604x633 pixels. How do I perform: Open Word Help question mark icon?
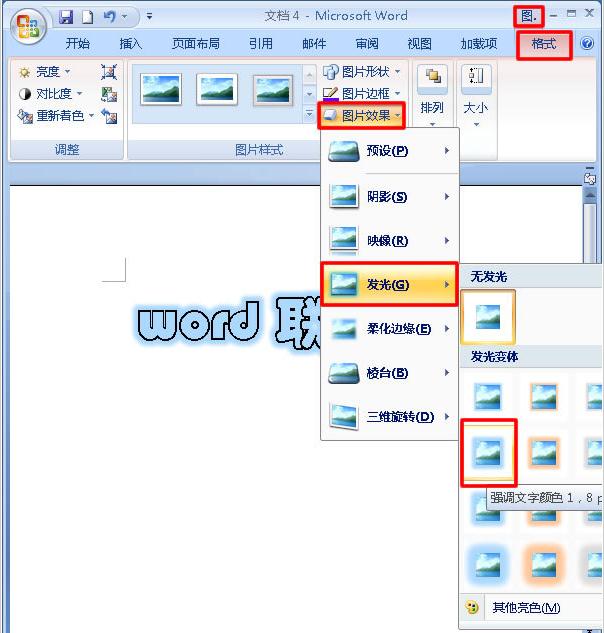[587, 43]
